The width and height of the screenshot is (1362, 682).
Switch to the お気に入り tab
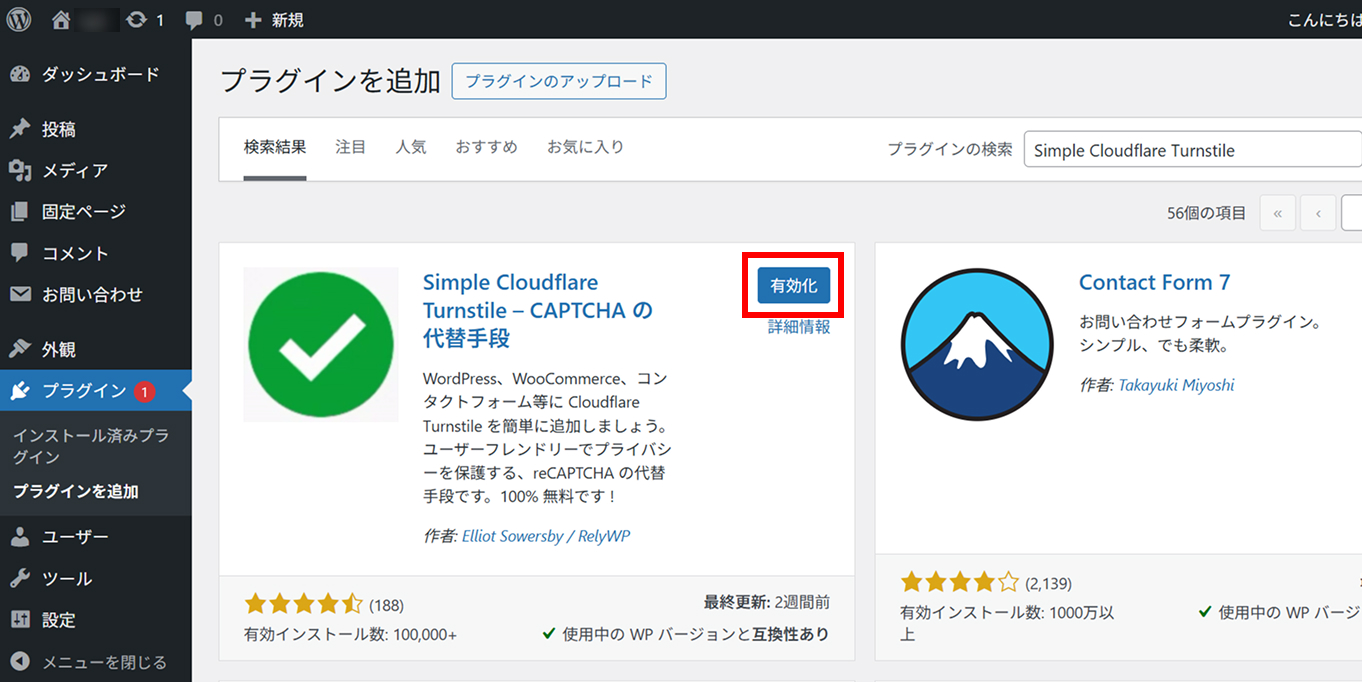[x=585, y=147]
